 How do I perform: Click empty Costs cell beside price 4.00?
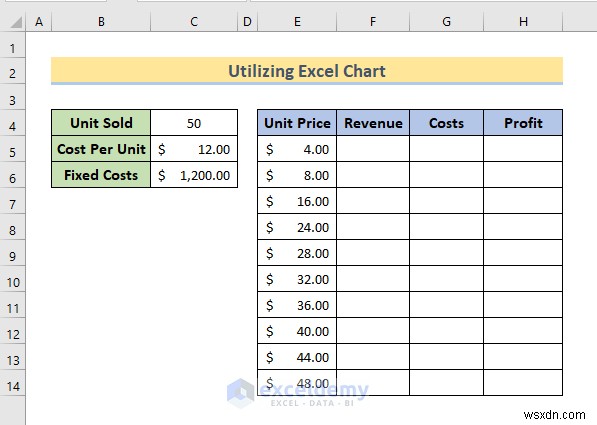(x=447, y=149)
